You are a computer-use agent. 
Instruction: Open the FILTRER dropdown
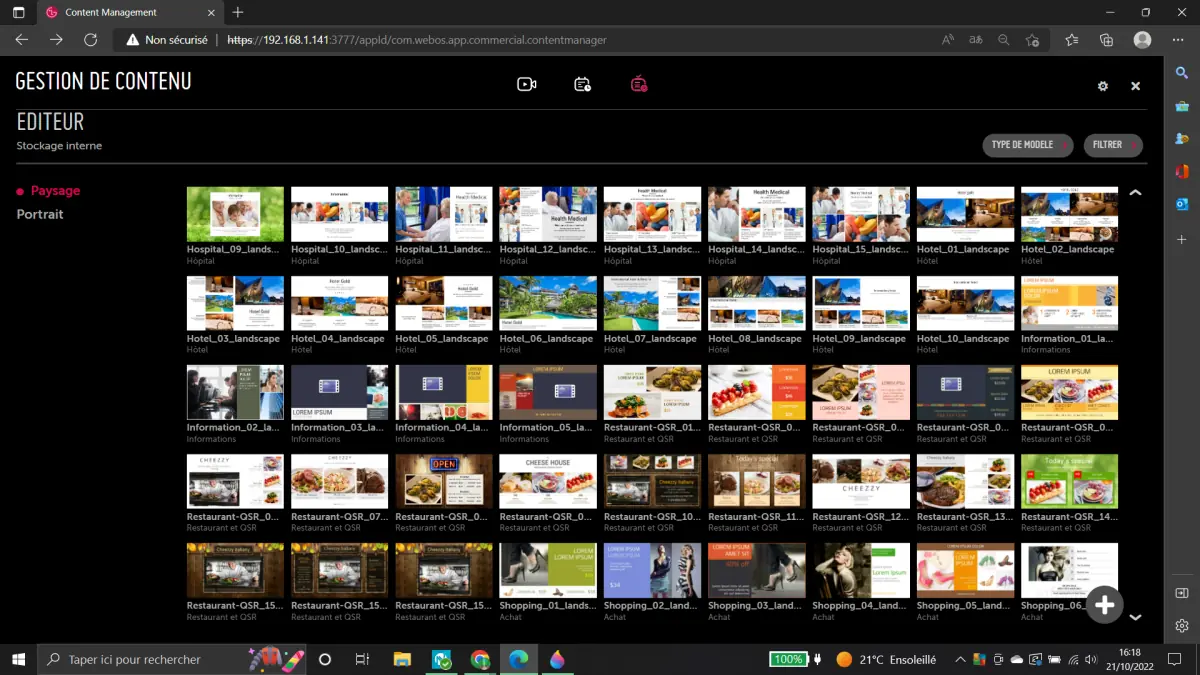coord(1112,144)
